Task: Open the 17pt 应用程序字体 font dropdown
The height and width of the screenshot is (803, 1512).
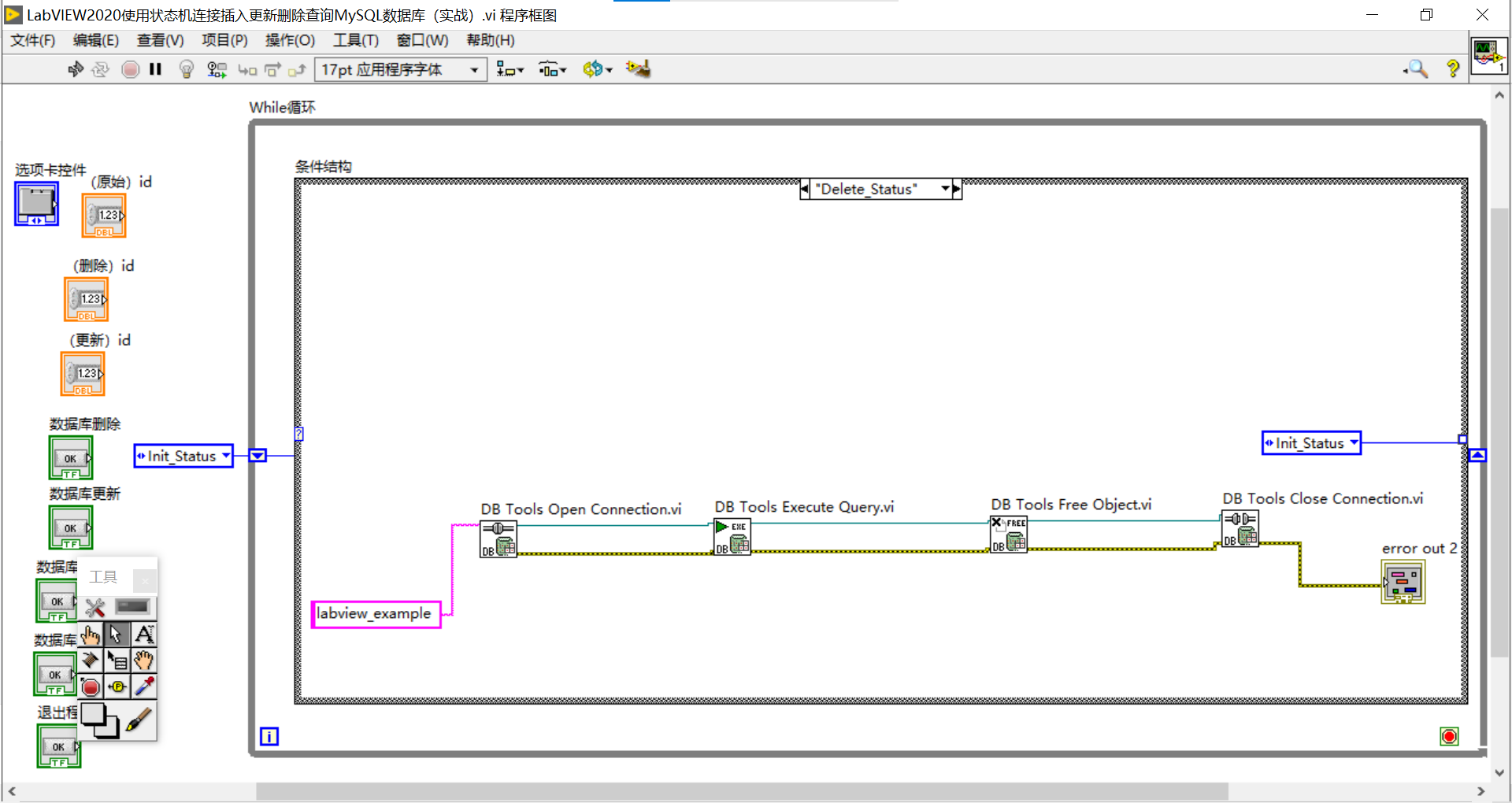Action: 472,69
